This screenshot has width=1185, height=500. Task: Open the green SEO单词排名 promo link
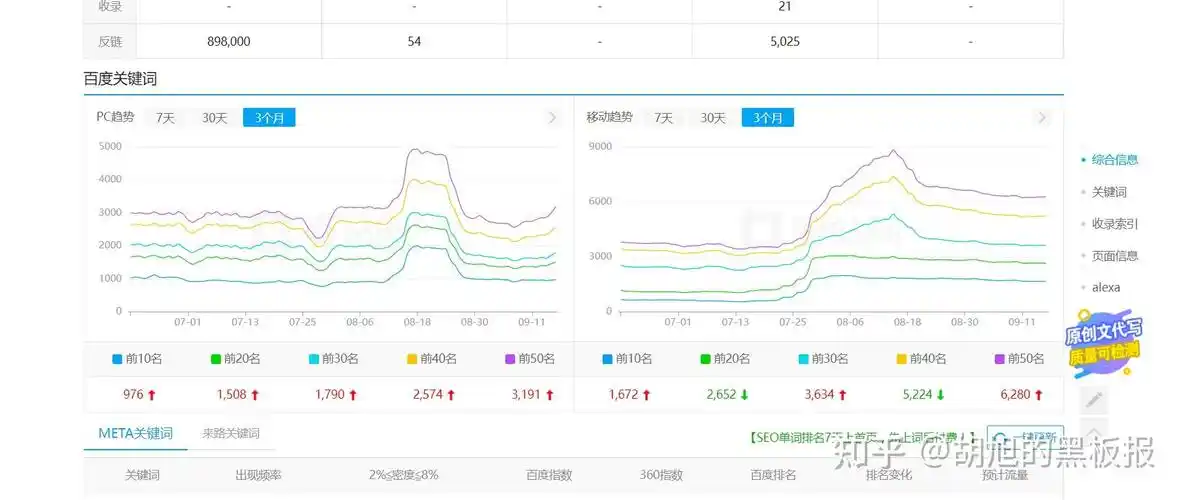(862, 437)
